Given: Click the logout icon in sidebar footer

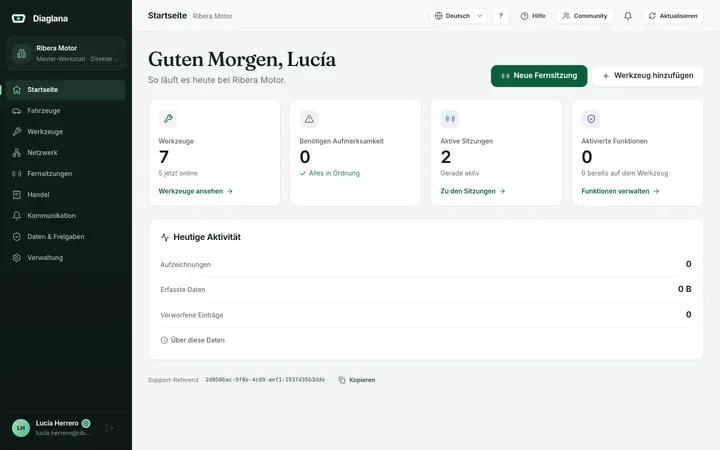Looking at the screenshot, I should point(109,428).
